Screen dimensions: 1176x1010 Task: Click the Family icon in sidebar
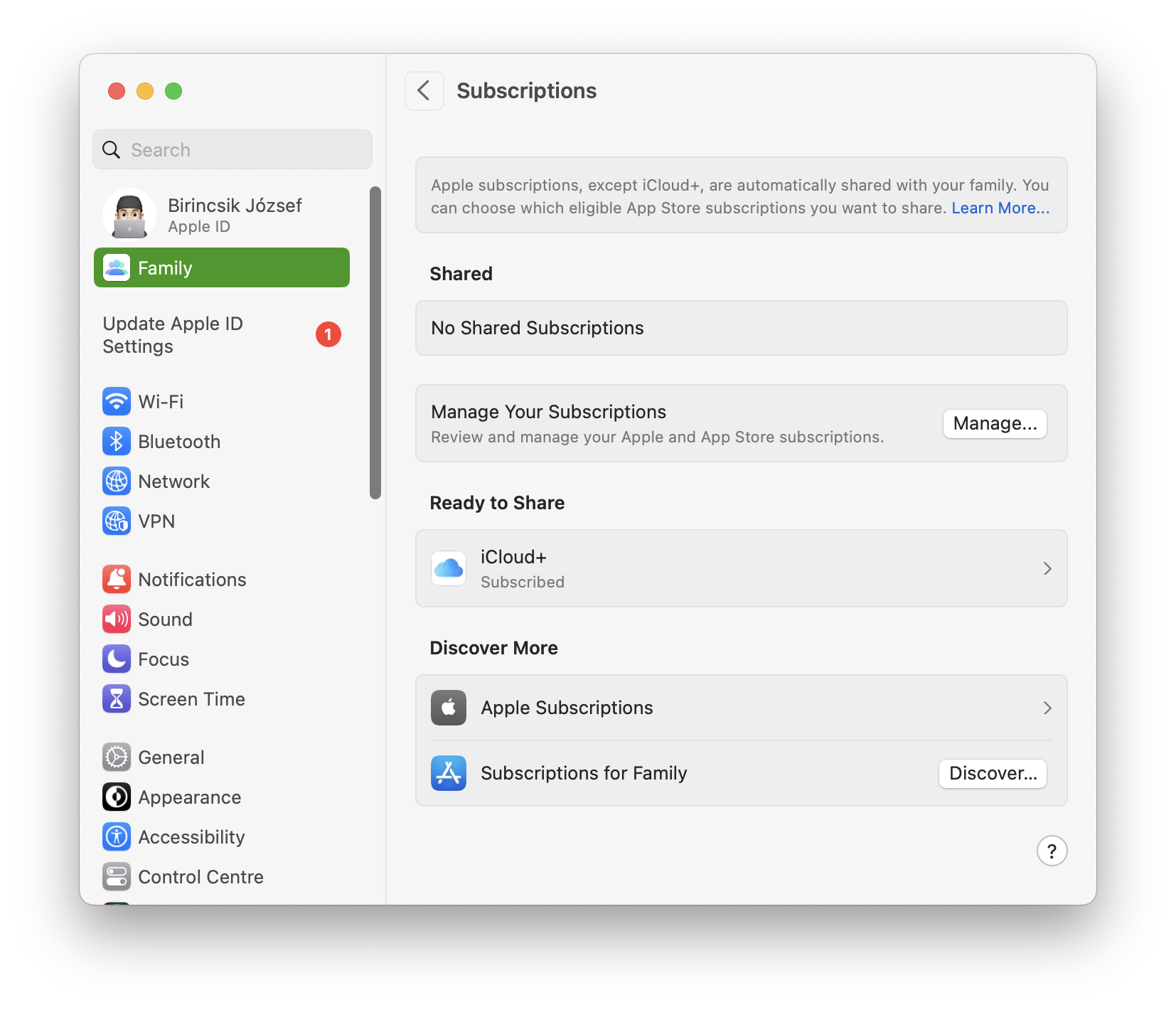(x=117, y=267)
